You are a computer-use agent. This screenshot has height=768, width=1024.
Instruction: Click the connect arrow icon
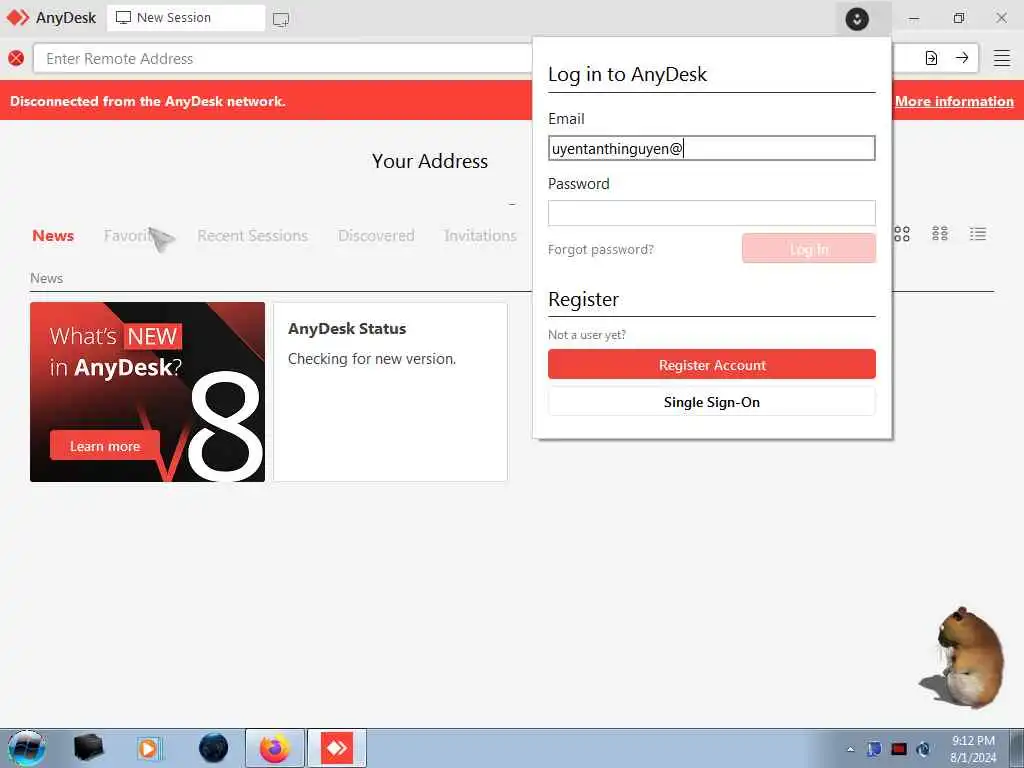pos(962,58)
